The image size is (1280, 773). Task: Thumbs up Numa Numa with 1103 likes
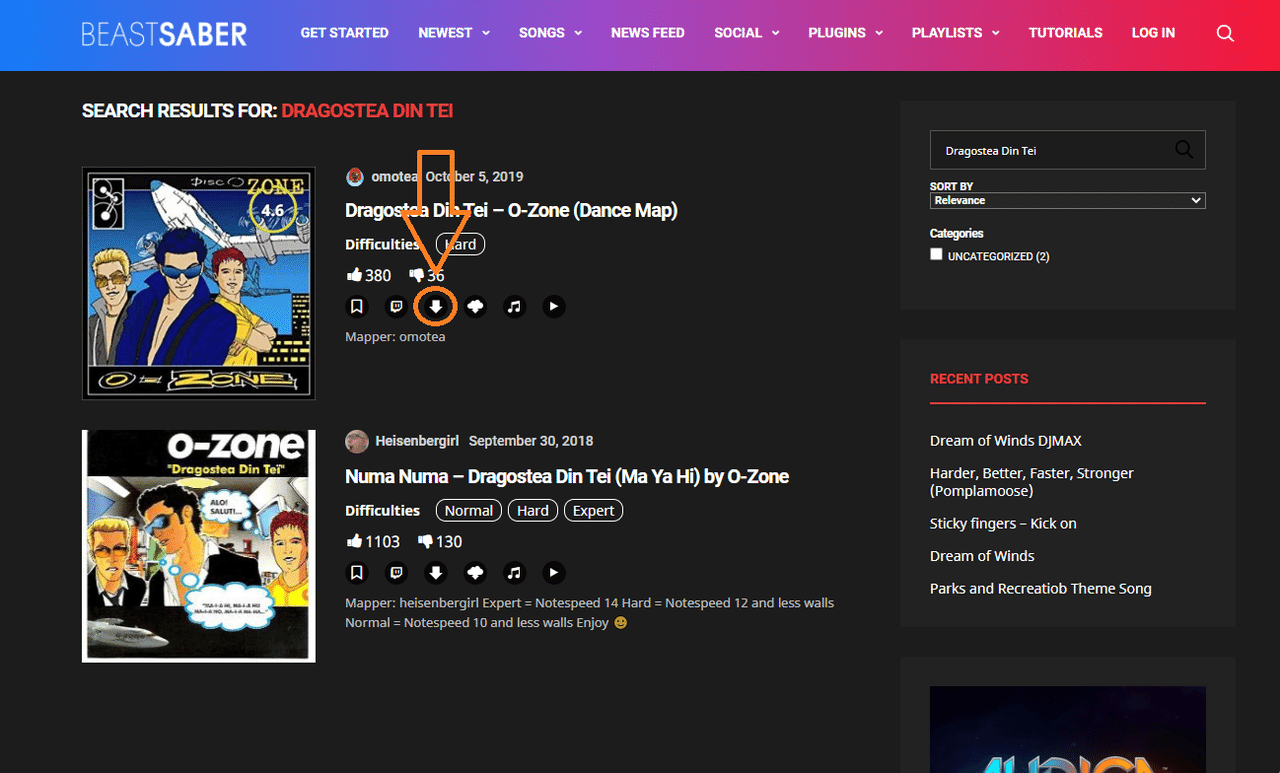(x=354, y=540)
